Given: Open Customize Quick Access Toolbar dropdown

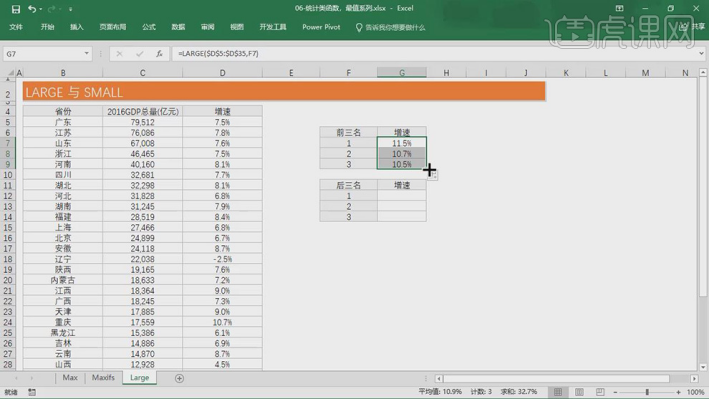Looking at the screenshot, I should click(71, 9).
